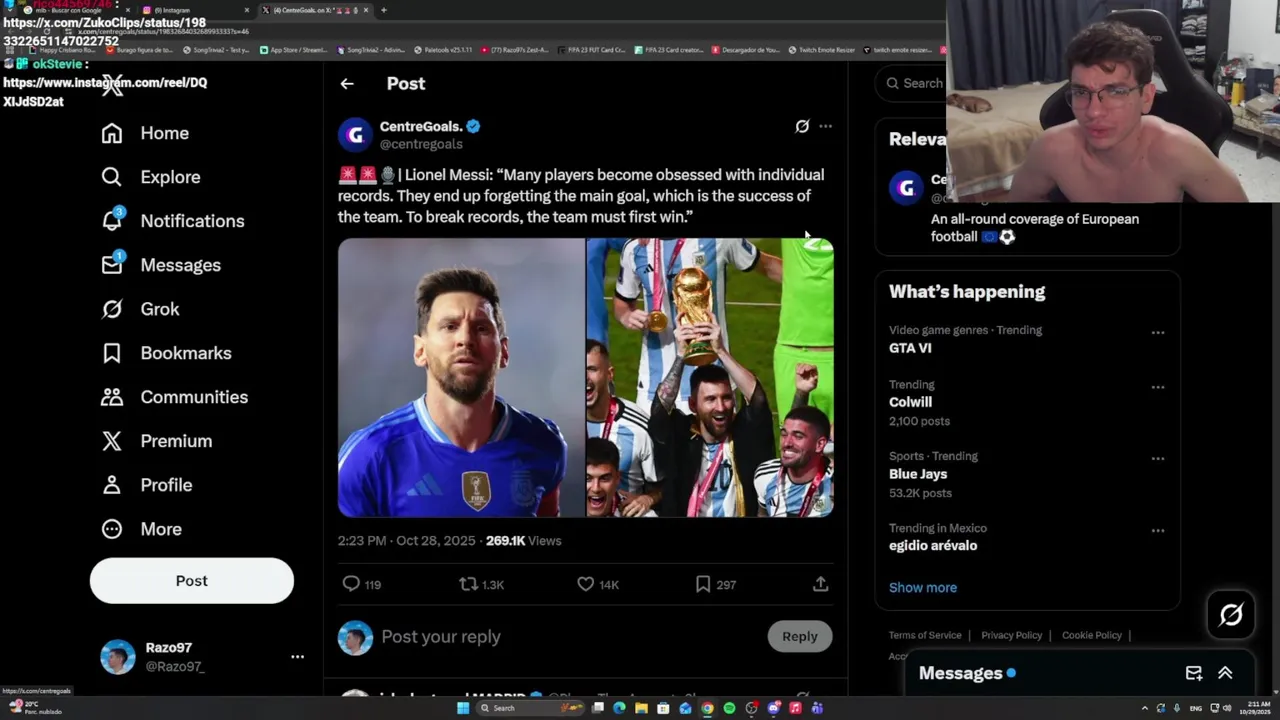Open Razo97 account menu dots
The image size is (1280, 720).
coord(297,657)
